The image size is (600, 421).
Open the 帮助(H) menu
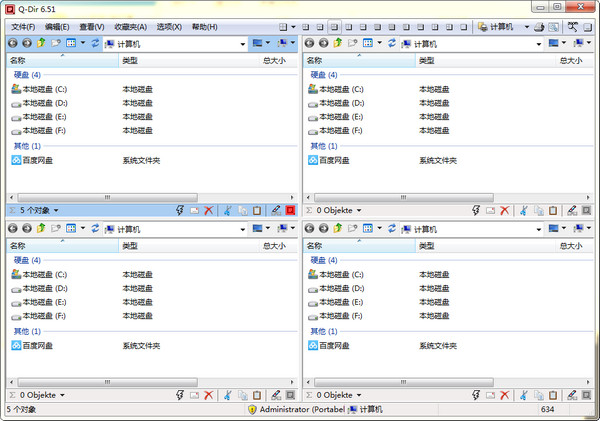click(204, 27)
